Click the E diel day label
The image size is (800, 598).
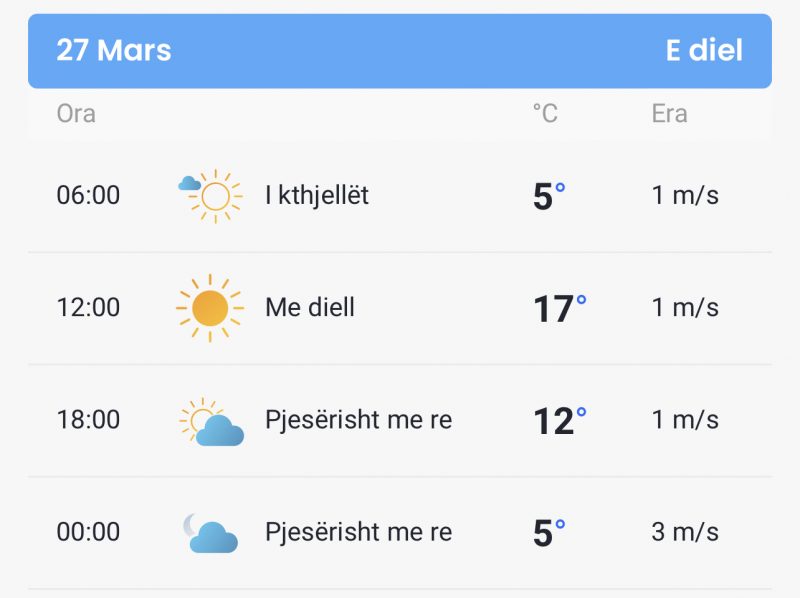(704, 51)
